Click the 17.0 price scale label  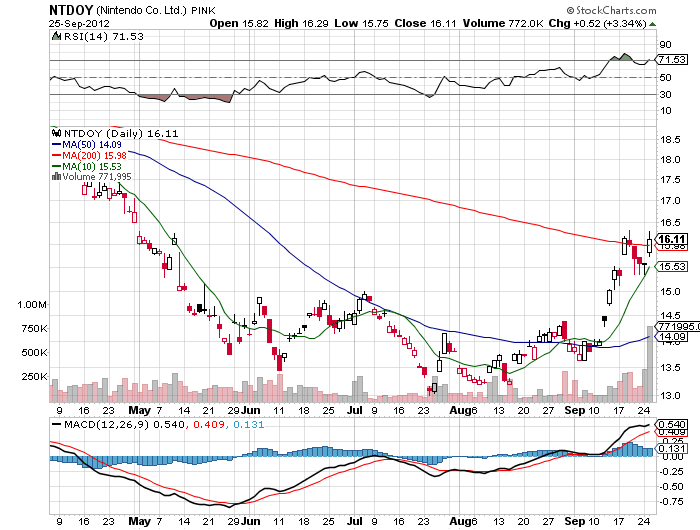pos(670,200)
